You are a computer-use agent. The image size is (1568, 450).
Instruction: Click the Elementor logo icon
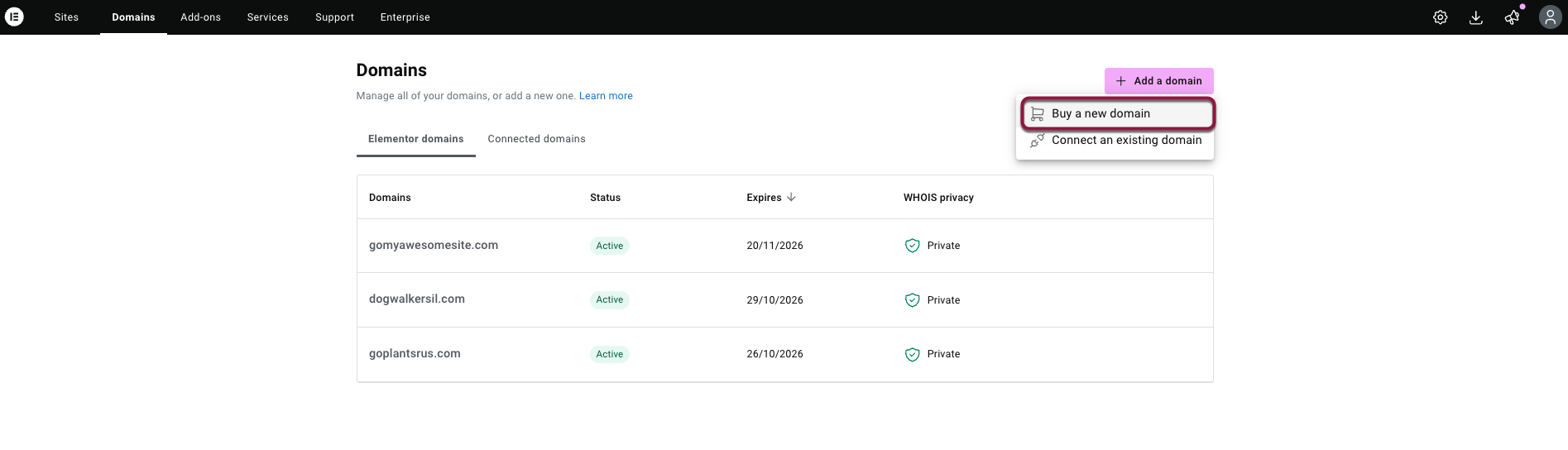14,17
